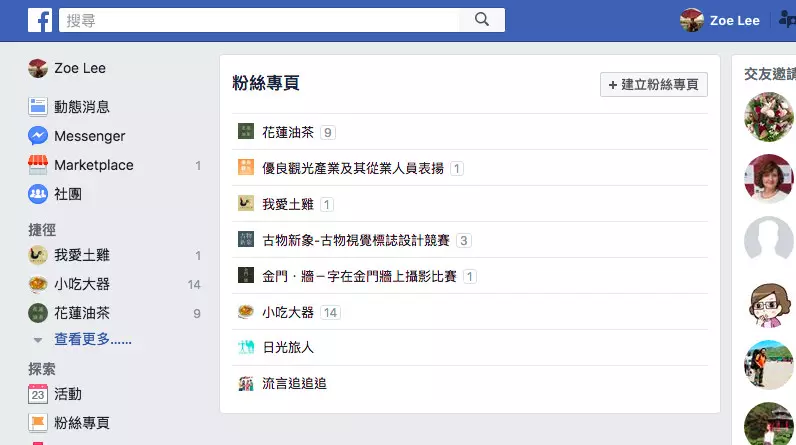Click the flower bouquet friend request avatar

click(x=769, y=117)
